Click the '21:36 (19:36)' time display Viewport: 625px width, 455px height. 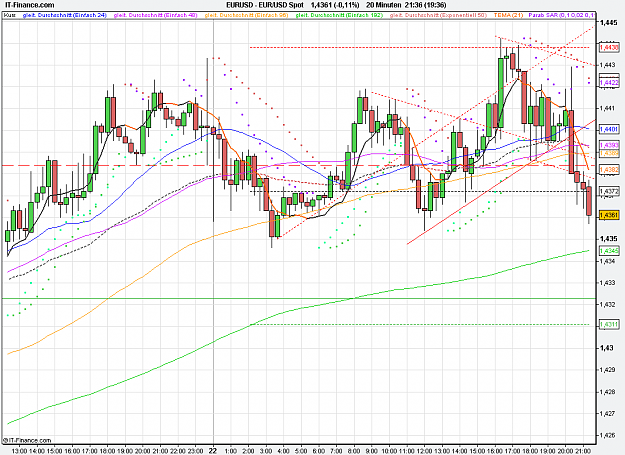click(425, 5)
